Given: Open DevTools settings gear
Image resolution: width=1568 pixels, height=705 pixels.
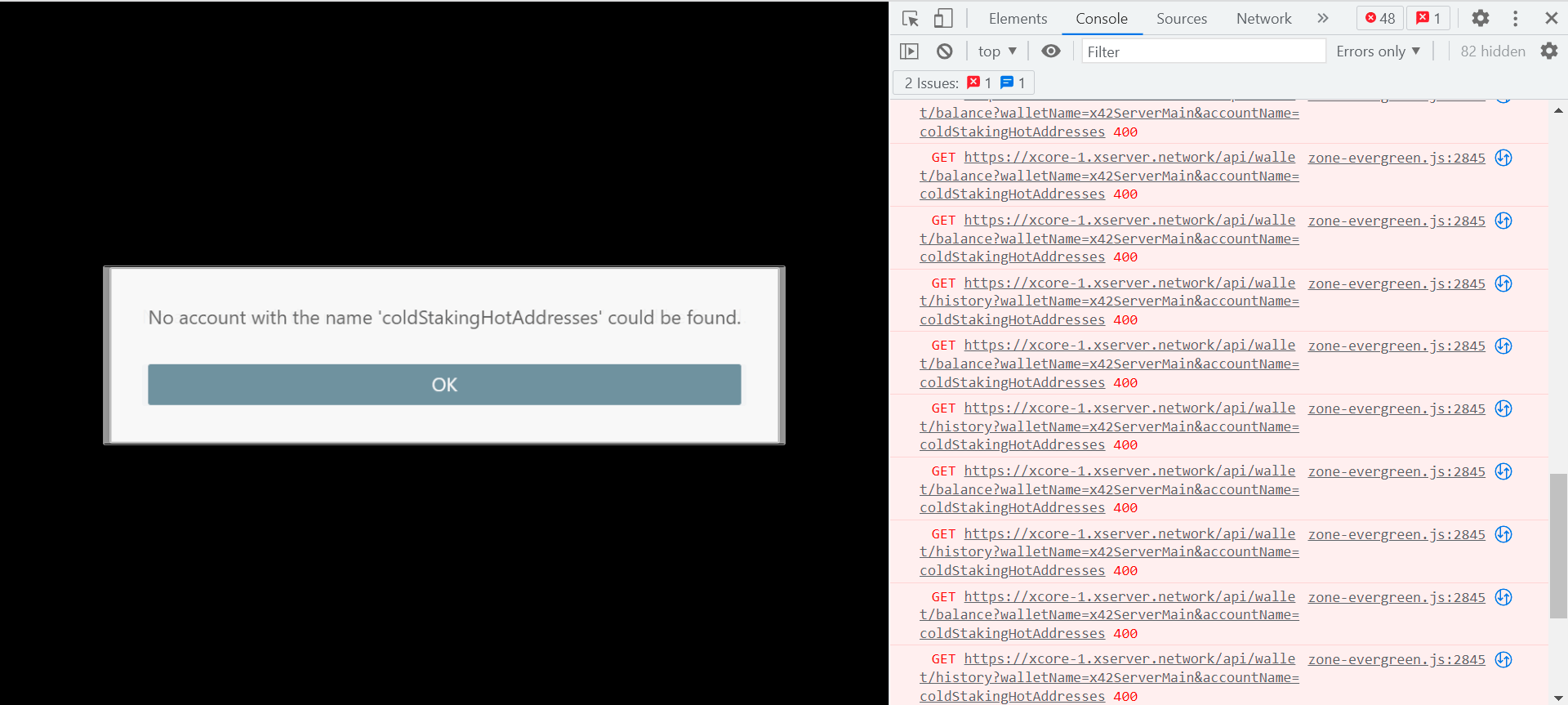Looking at the screenshot, I should 1480,18.
